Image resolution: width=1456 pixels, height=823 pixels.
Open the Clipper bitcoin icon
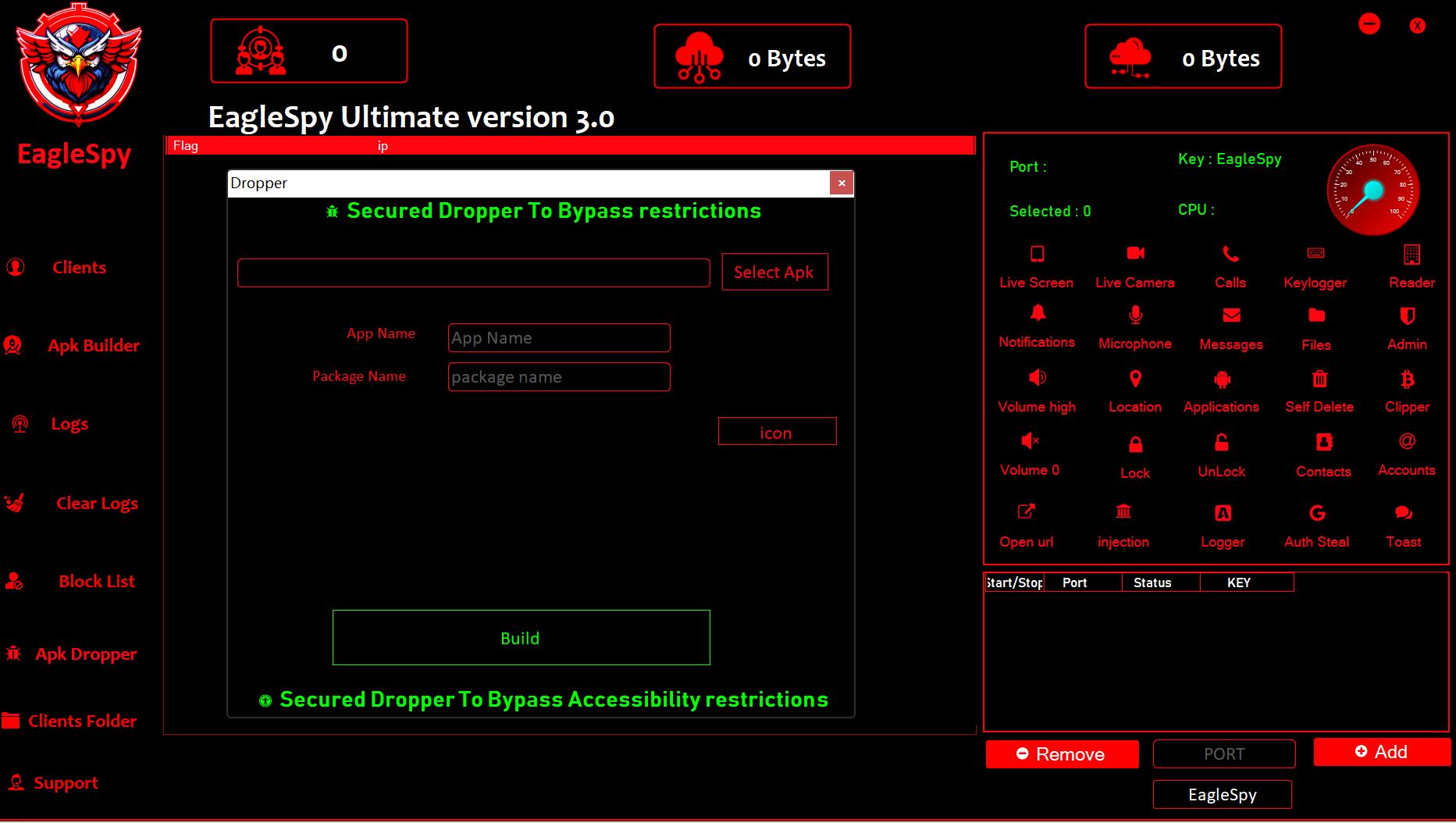pyautogui.click(x=1407, y=379)
